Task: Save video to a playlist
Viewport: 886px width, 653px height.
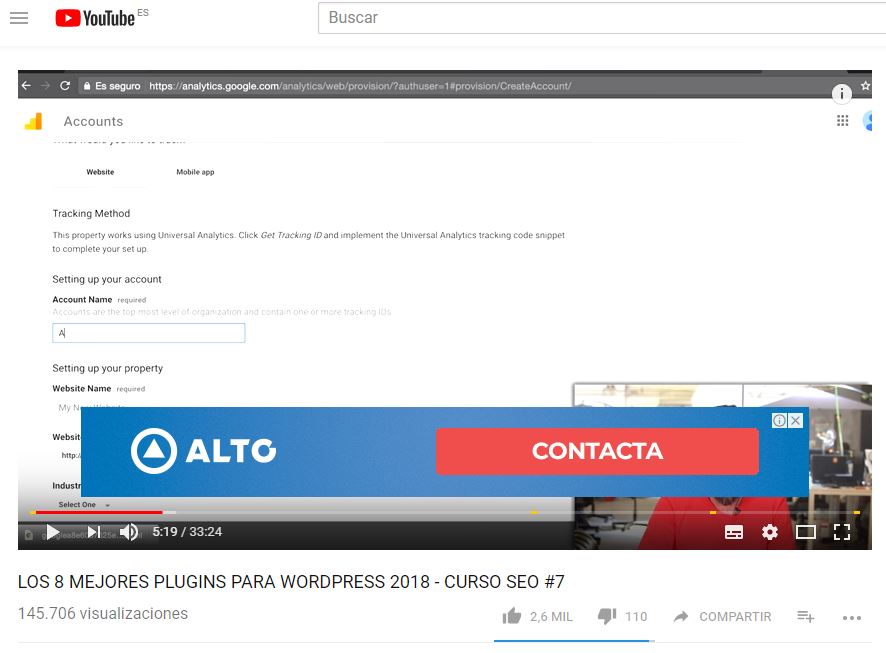Action: click(x=805, y=617)
